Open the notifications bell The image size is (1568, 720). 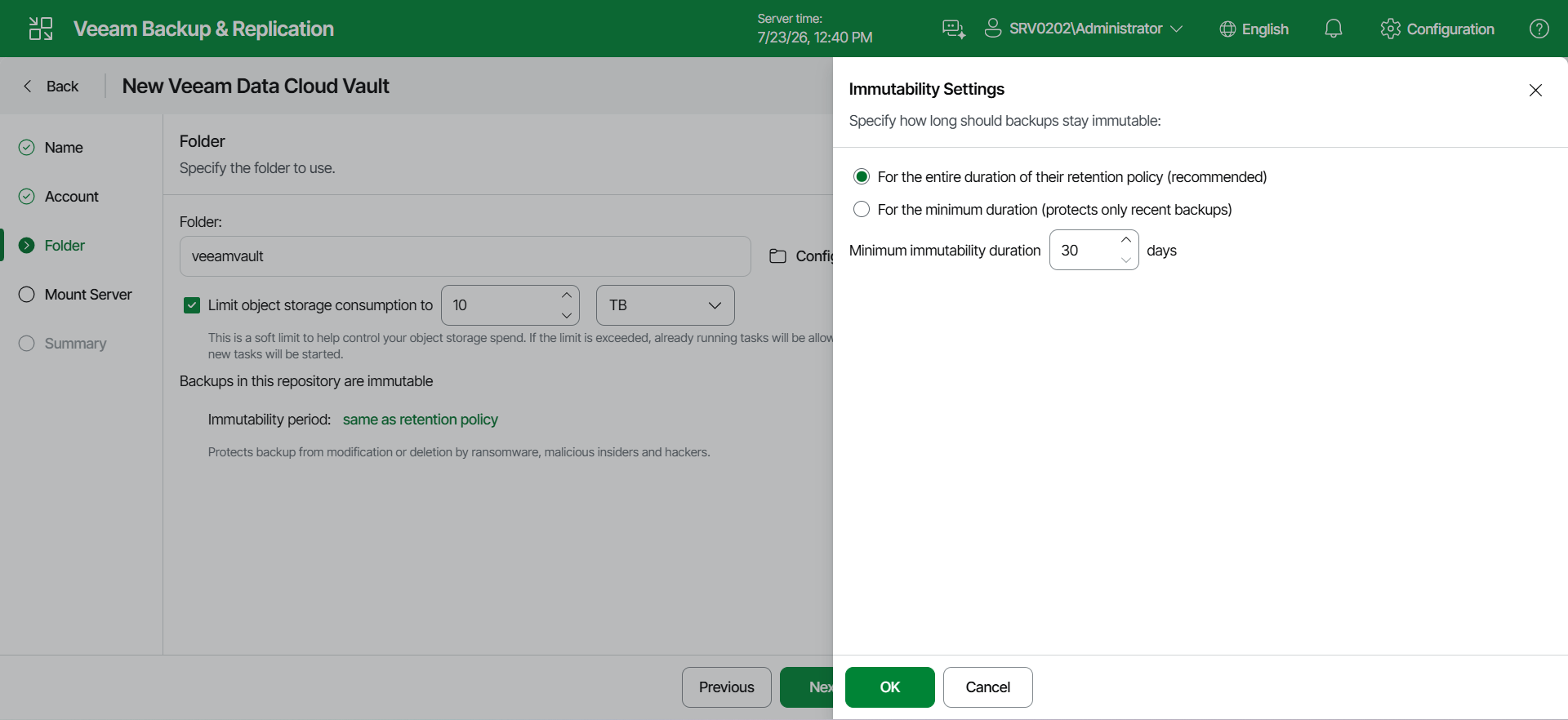[1333, 29]
